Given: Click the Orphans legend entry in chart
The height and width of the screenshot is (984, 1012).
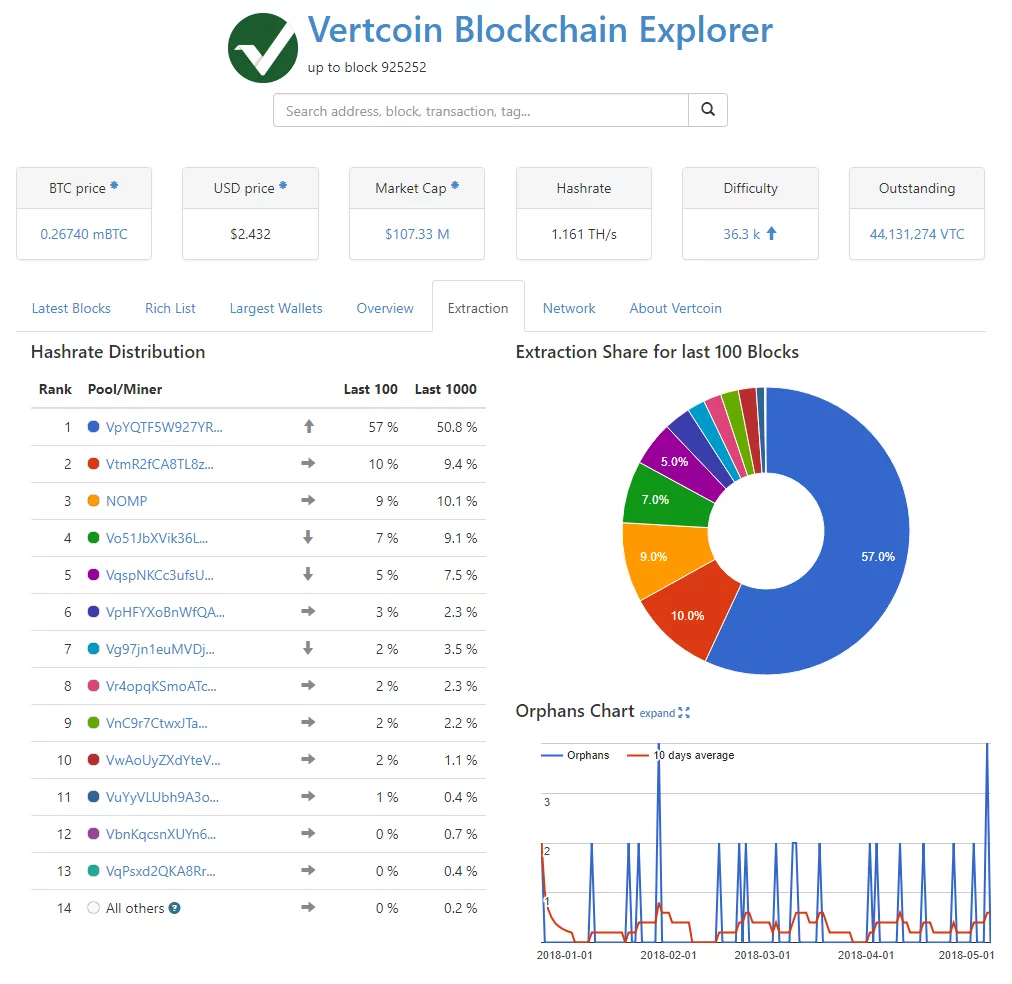Looking at the screenshot, I should [x=575, y=755].
